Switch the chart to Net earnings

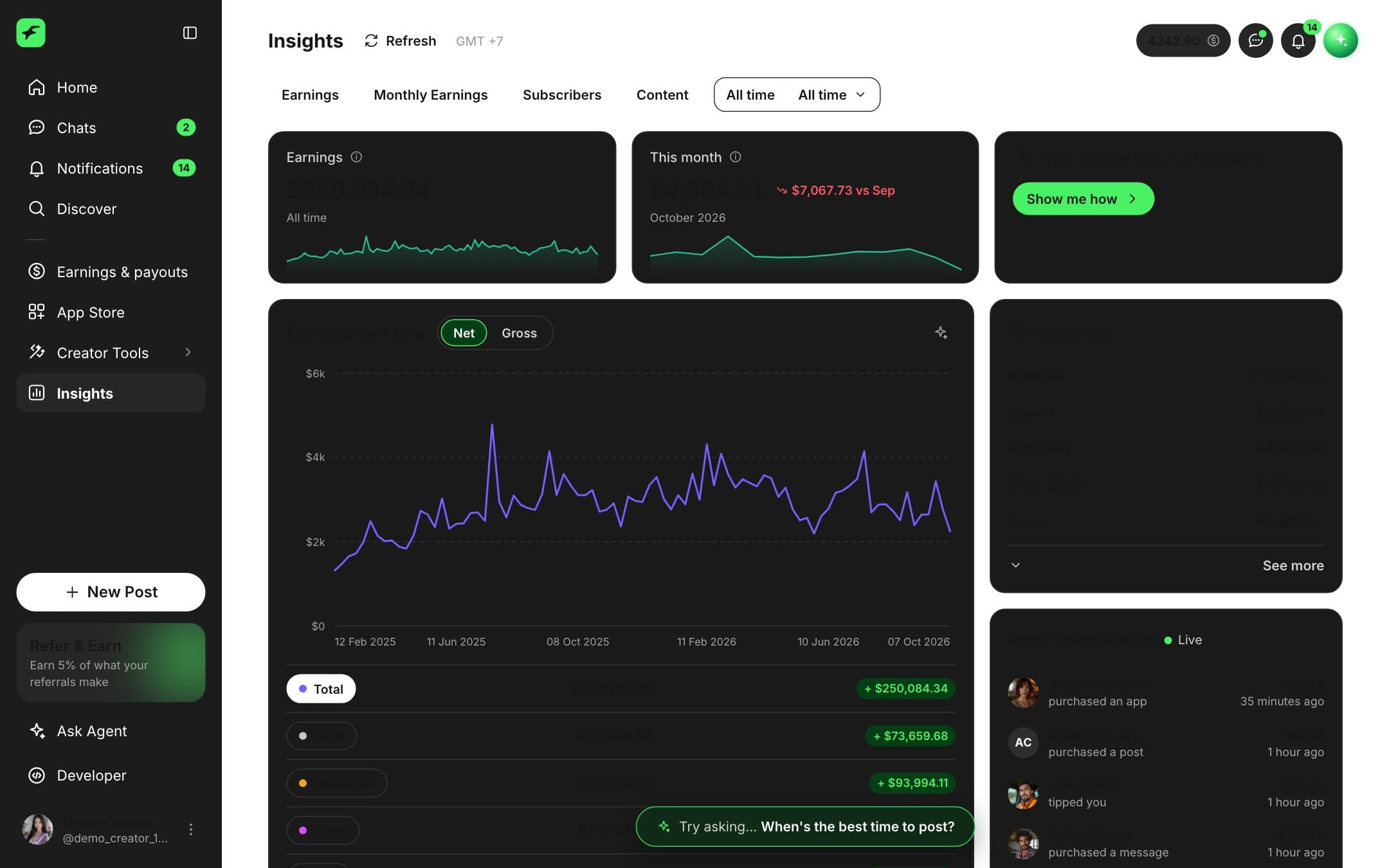click(x=464, y=333)
